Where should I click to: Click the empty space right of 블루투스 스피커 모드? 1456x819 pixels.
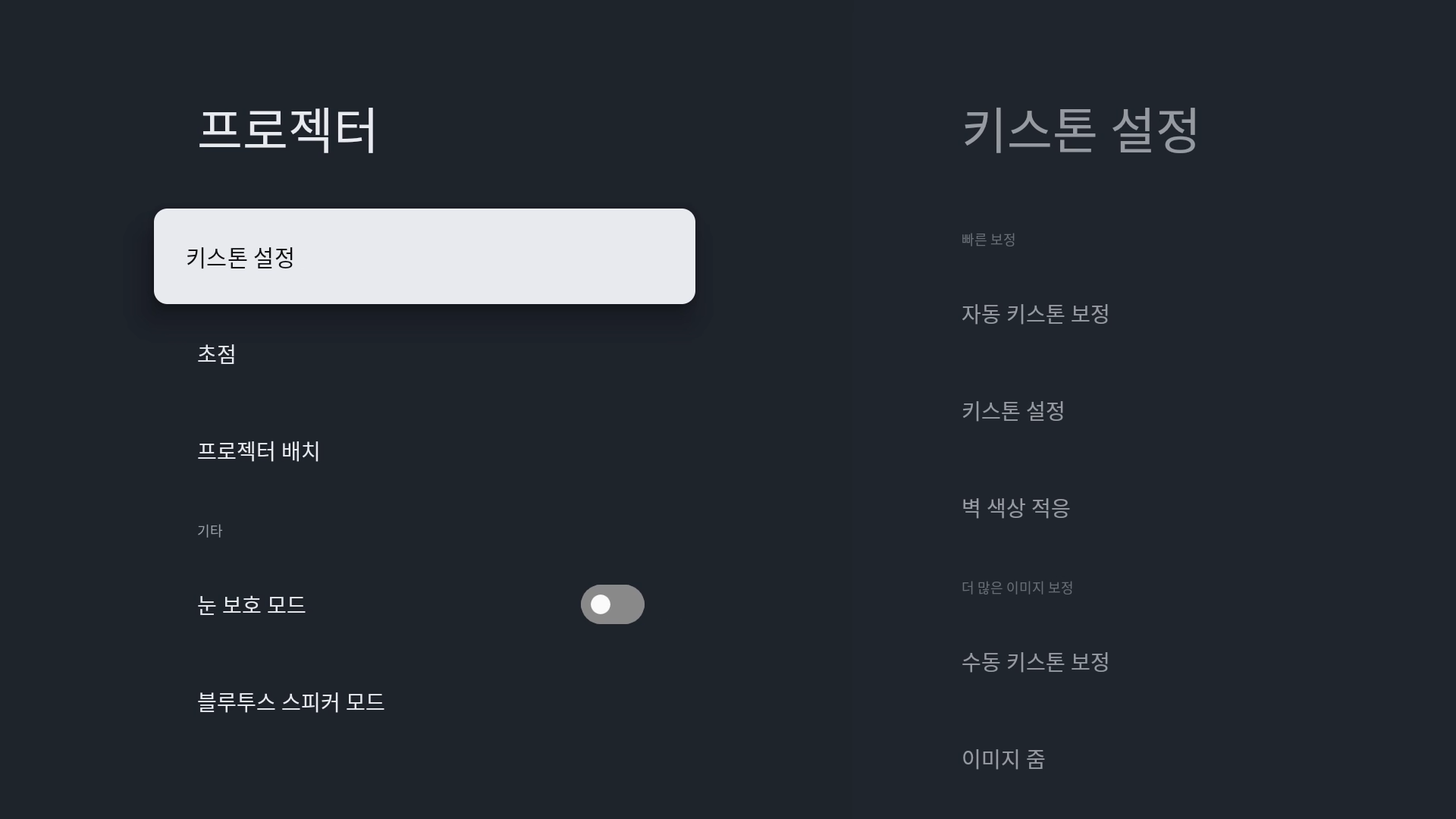tap(531, 701)
